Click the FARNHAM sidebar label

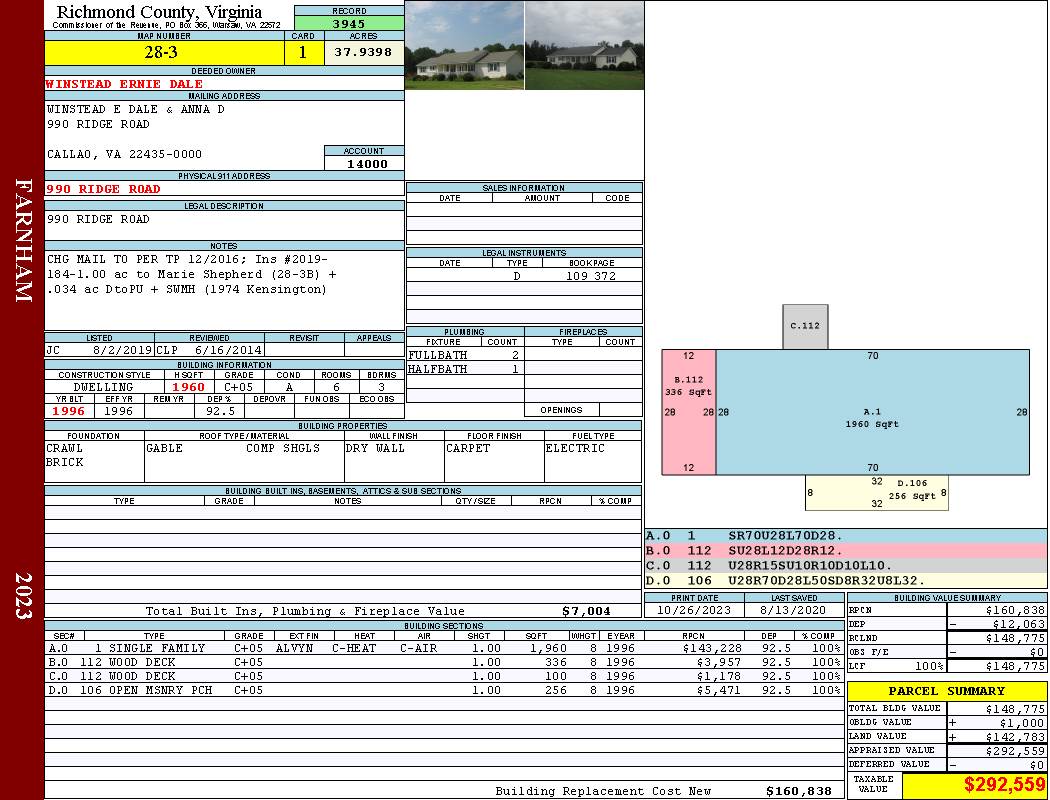(x=23, y=240)
